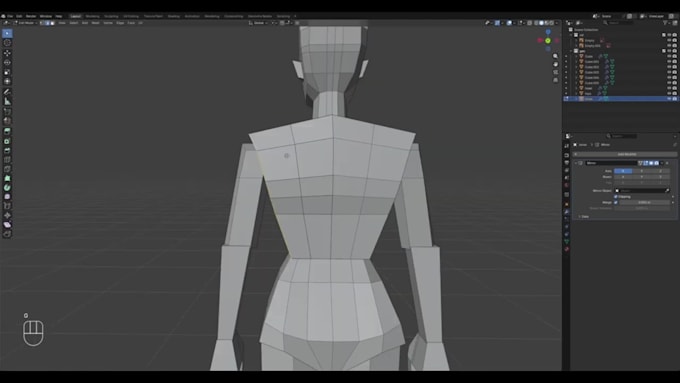Open the Render properties tab icon
680x383 pixels.
566,155
